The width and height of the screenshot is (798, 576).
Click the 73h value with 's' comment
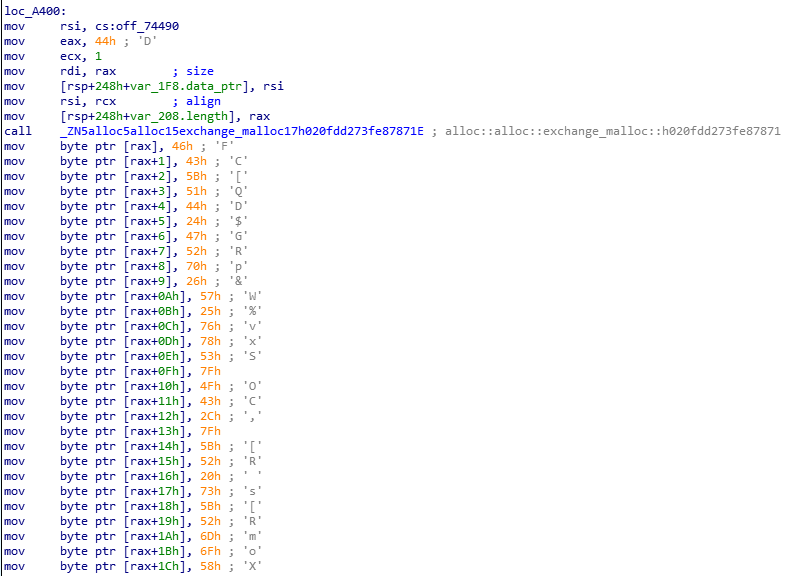pos(210,492)
